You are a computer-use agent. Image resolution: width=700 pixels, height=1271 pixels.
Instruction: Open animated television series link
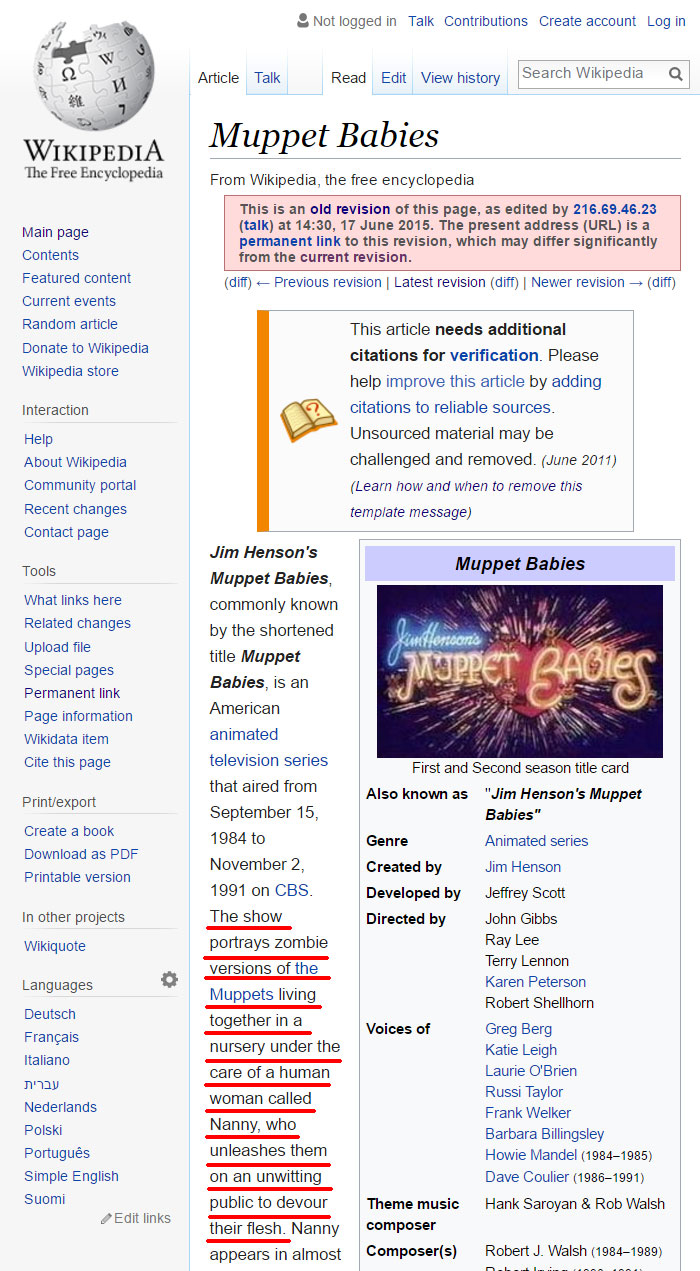pos(268,747)
